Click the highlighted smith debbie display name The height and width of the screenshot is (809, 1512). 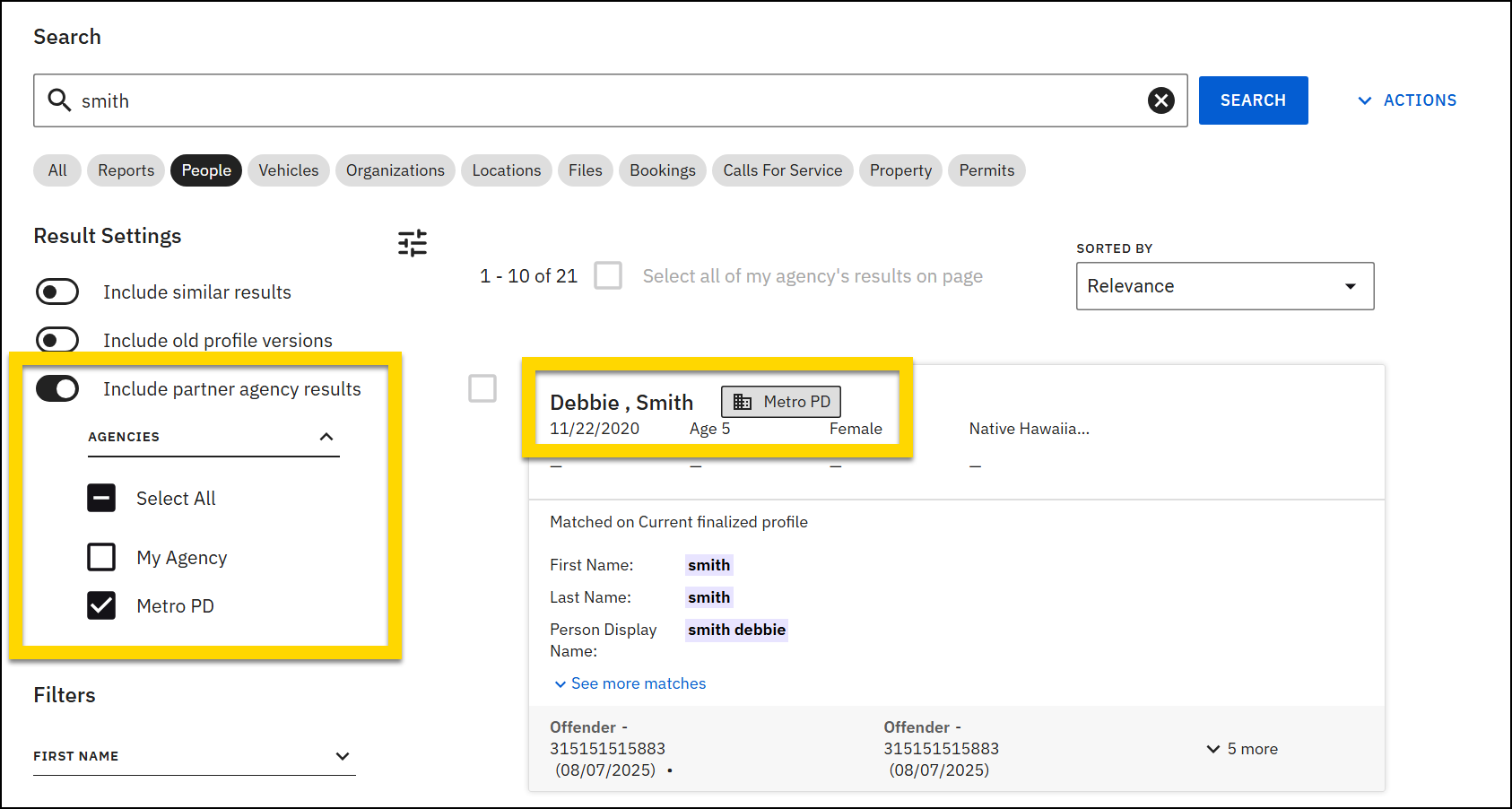tap(736, 630)
